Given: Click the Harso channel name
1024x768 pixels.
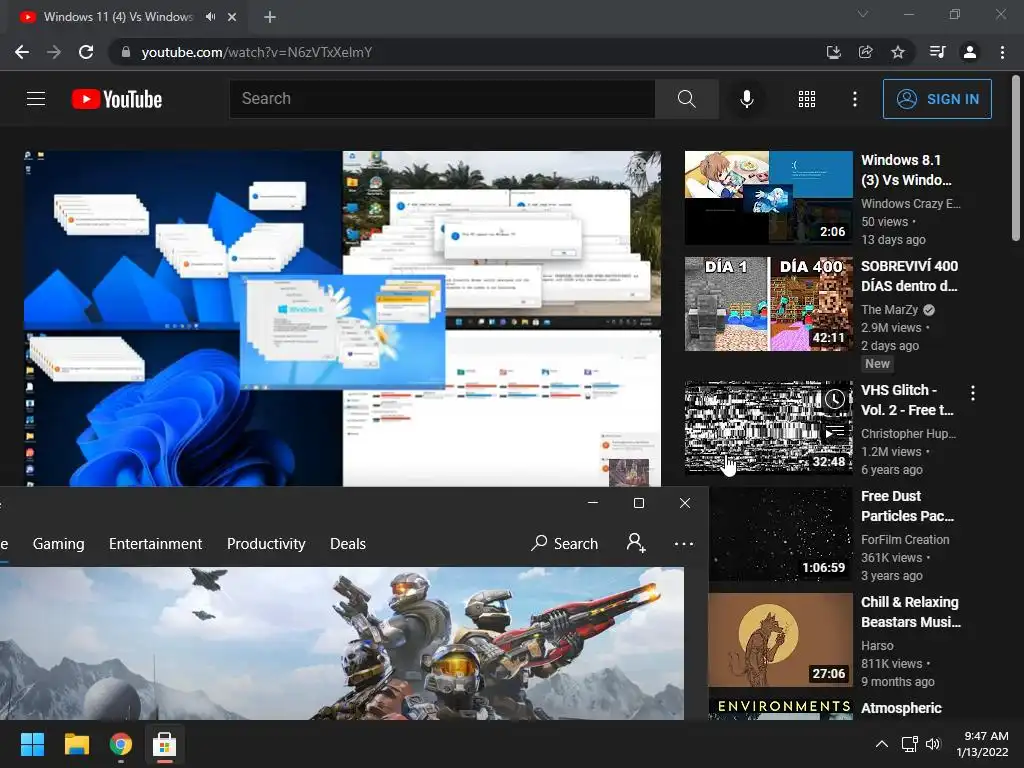Looking at the screenshot, I should coord(877,645).
